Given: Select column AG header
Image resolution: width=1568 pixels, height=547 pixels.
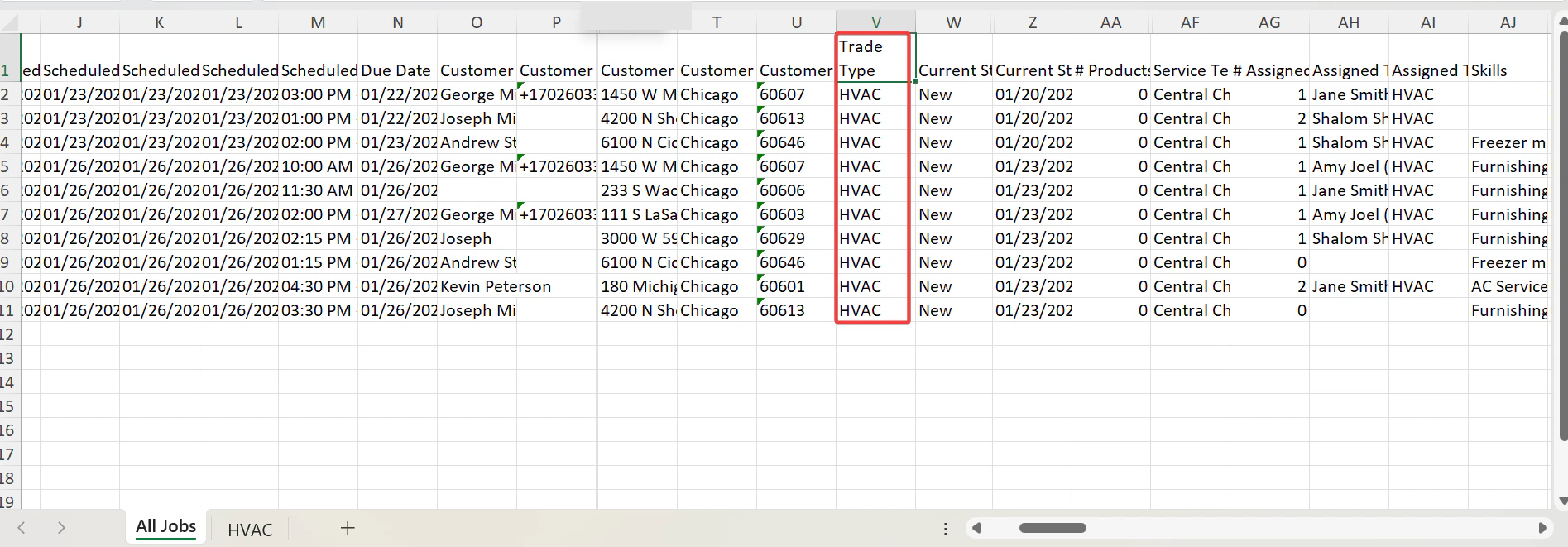Looking at the screenshot, I should 1269,22.
